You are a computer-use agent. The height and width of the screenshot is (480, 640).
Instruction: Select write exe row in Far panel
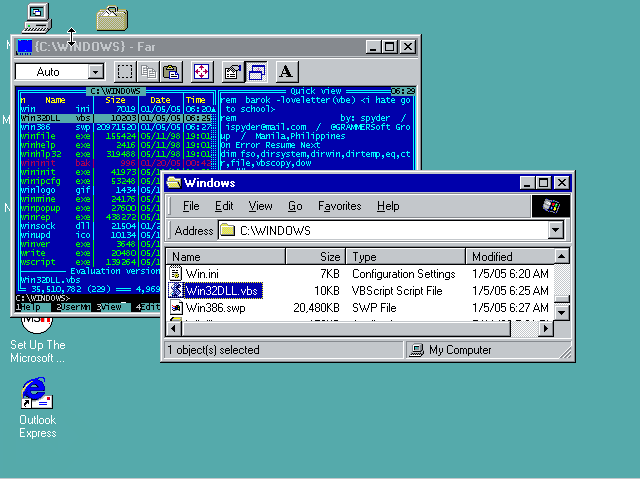(91, 253)
